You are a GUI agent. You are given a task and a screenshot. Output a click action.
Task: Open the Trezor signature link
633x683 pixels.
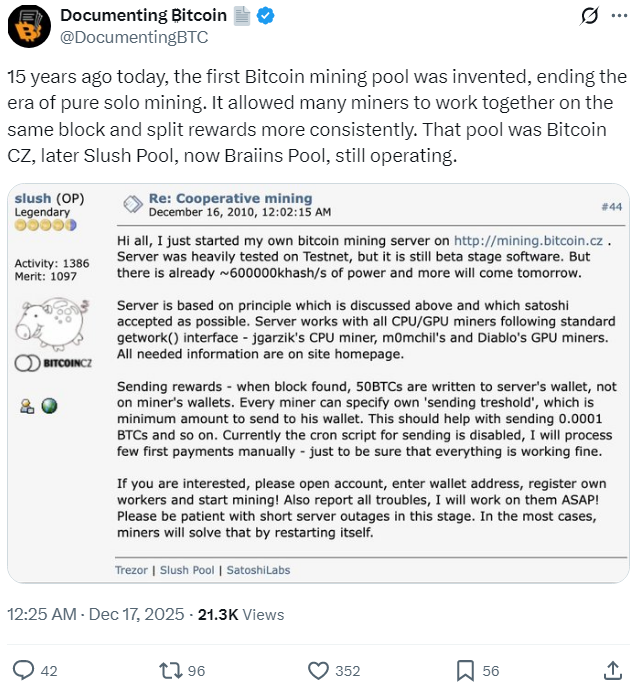pyautogui.click(x=133, y=569)
